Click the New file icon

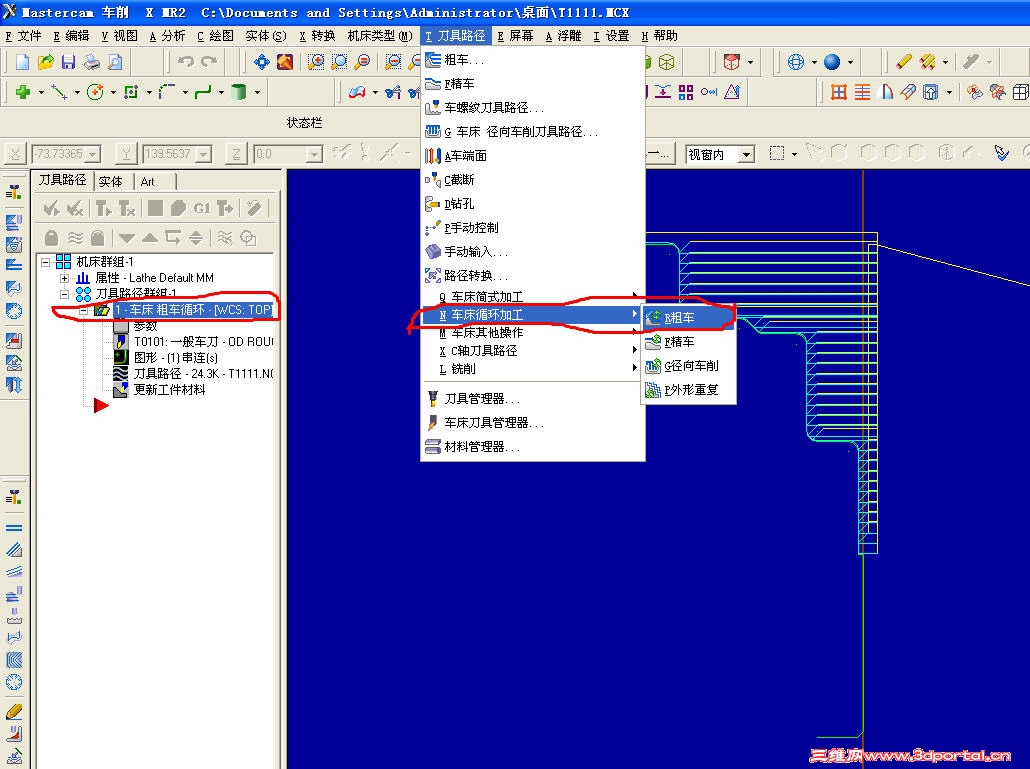(22, 62)
